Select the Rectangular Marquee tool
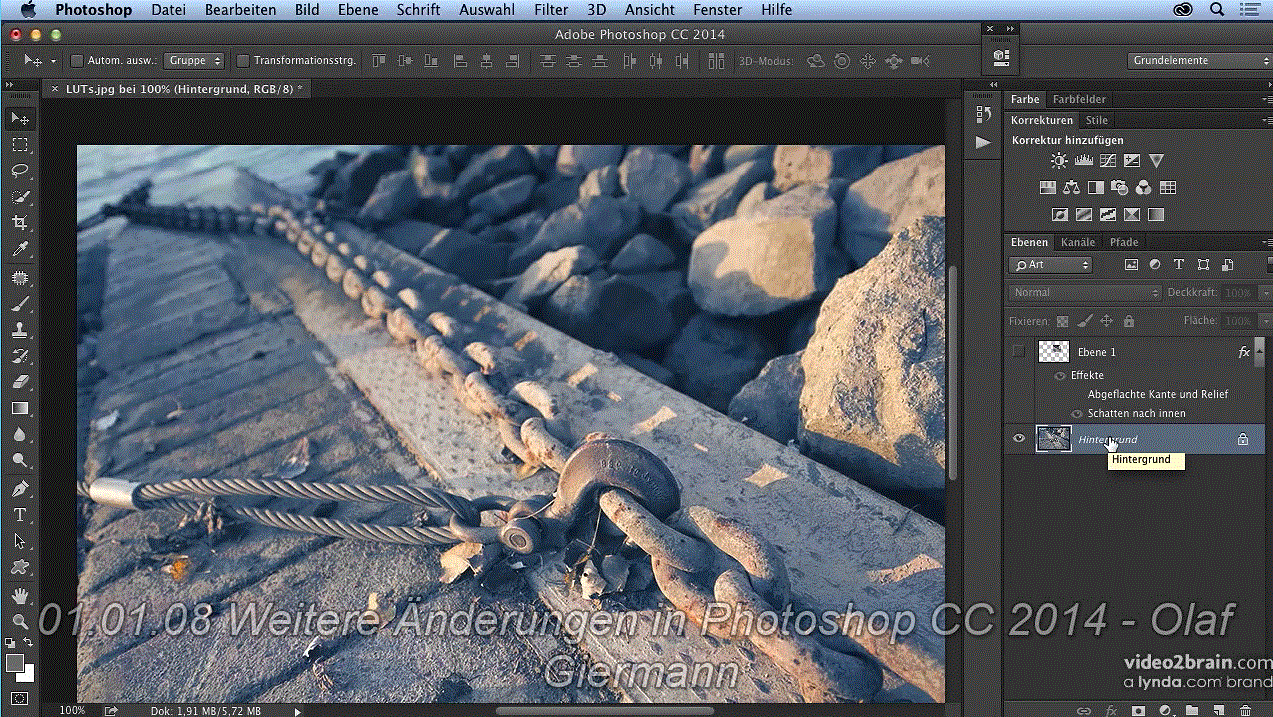The height and width of the screenshot is (717, 1273). [19, 145]
